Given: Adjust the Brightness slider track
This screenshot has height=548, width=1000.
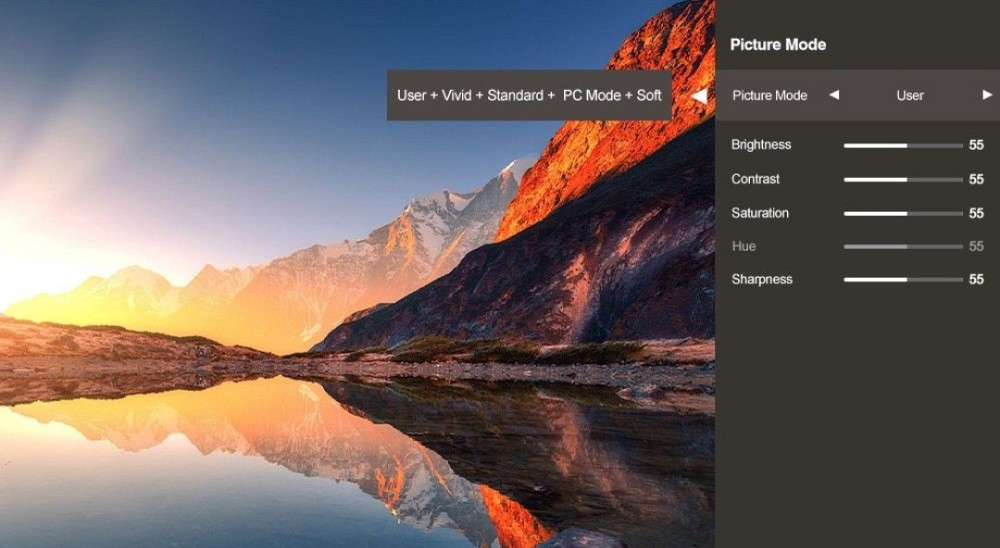Looking at the screenshot, I should [x=903, y=145].
